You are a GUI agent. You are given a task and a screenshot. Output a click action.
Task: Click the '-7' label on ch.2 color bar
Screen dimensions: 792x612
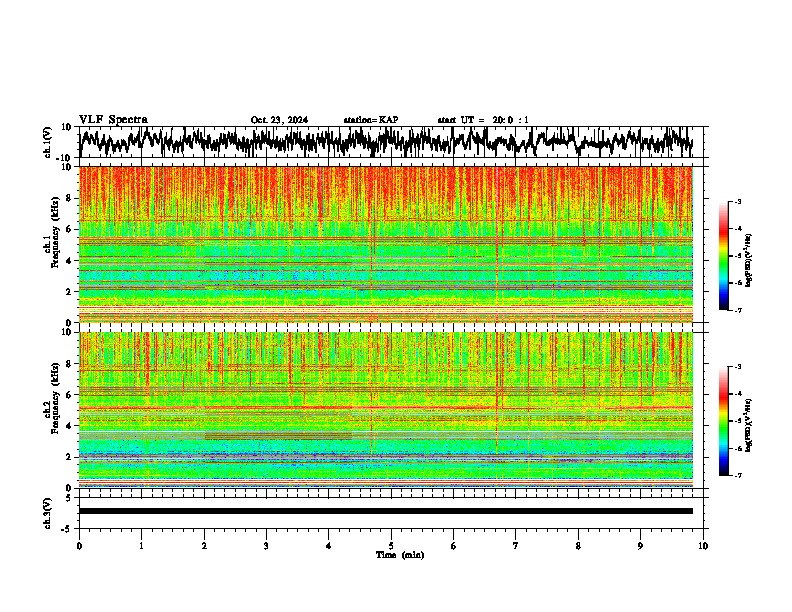(x=737, y=476)
